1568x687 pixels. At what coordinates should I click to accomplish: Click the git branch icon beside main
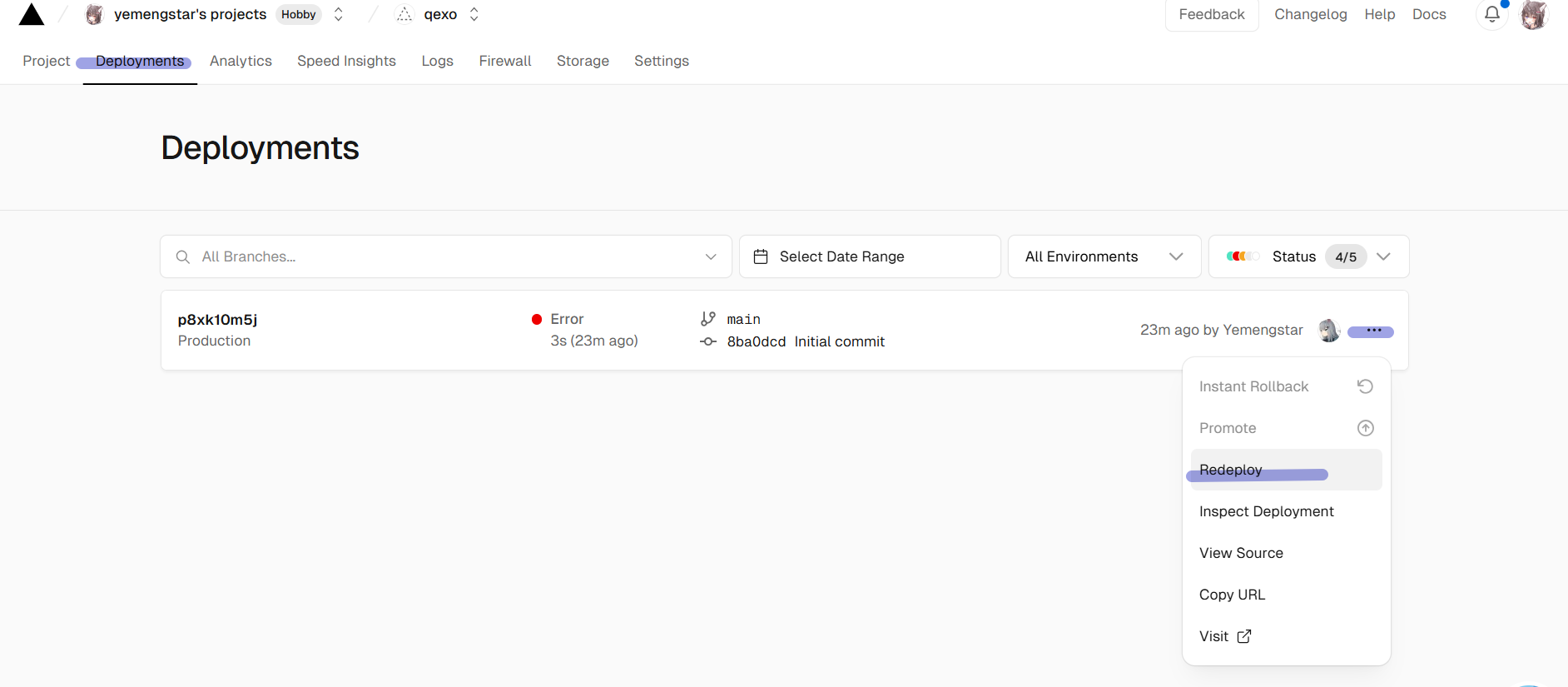(x=708, y=319)
